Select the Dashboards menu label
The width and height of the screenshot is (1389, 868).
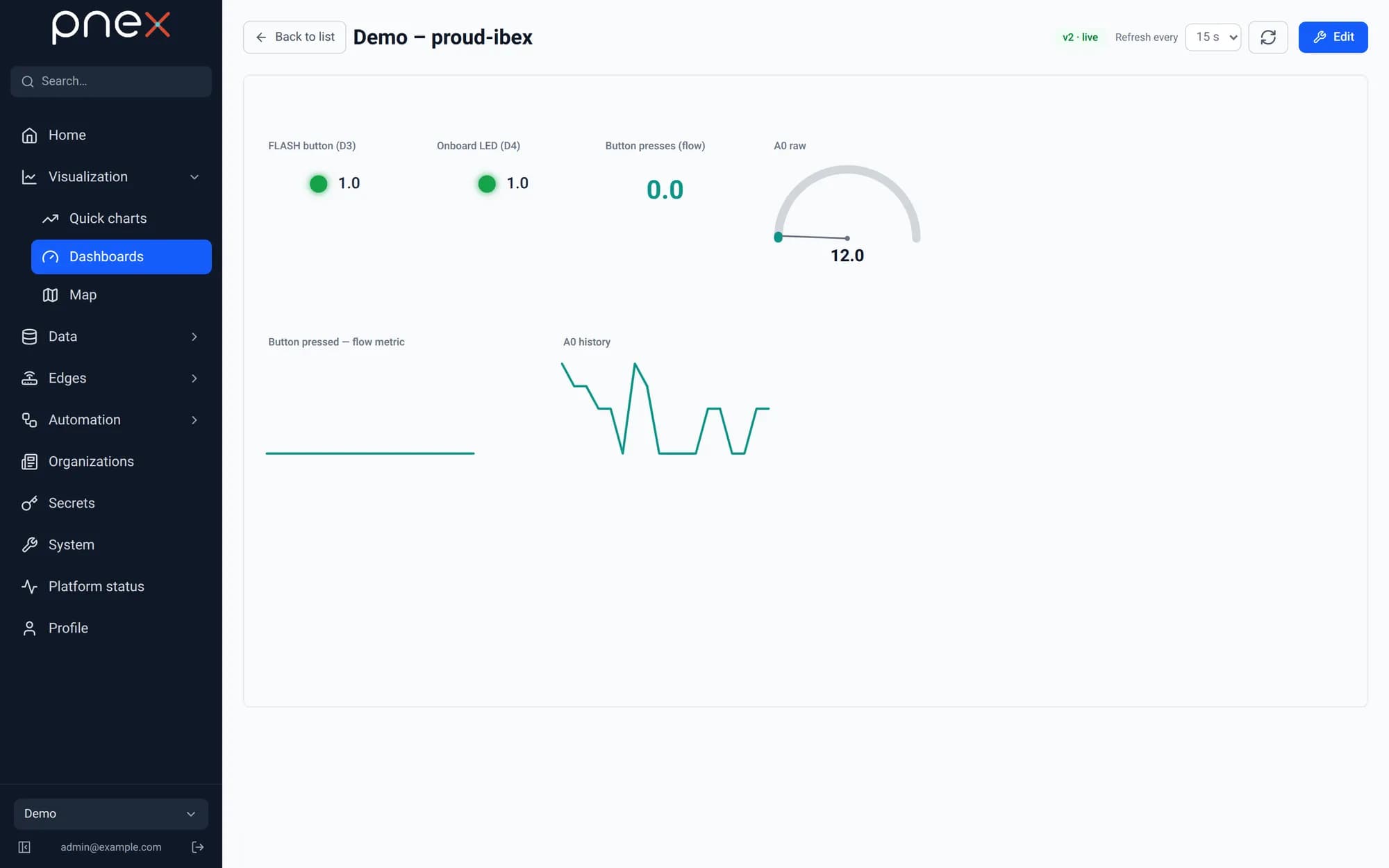point(106,257)
